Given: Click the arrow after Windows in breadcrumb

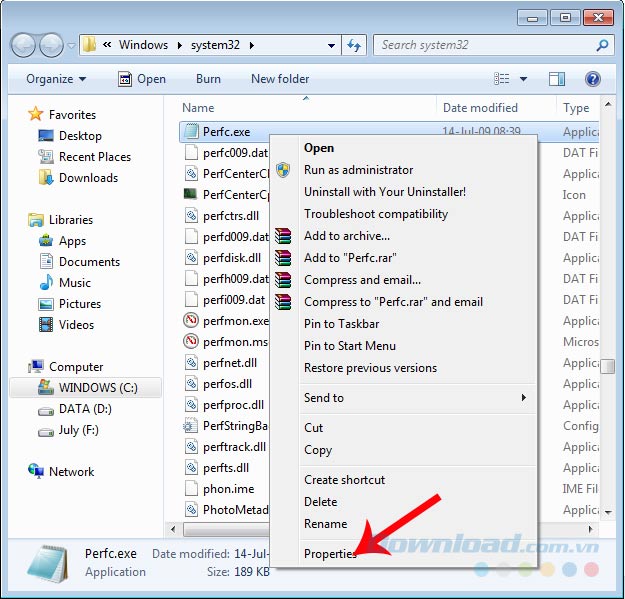Looking at the screenshot, I should coord(179,45).
